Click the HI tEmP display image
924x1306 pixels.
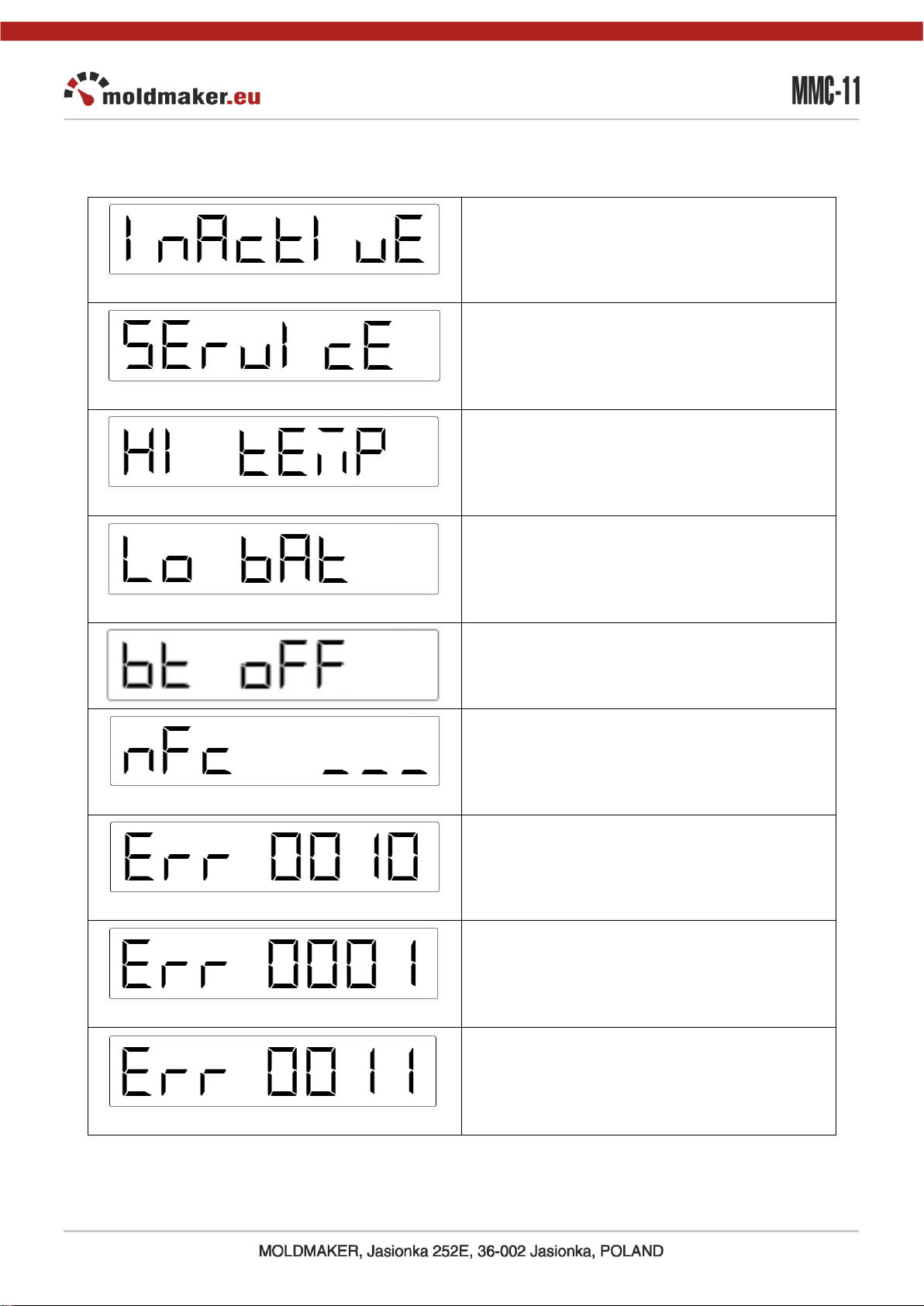click(274, 452)
